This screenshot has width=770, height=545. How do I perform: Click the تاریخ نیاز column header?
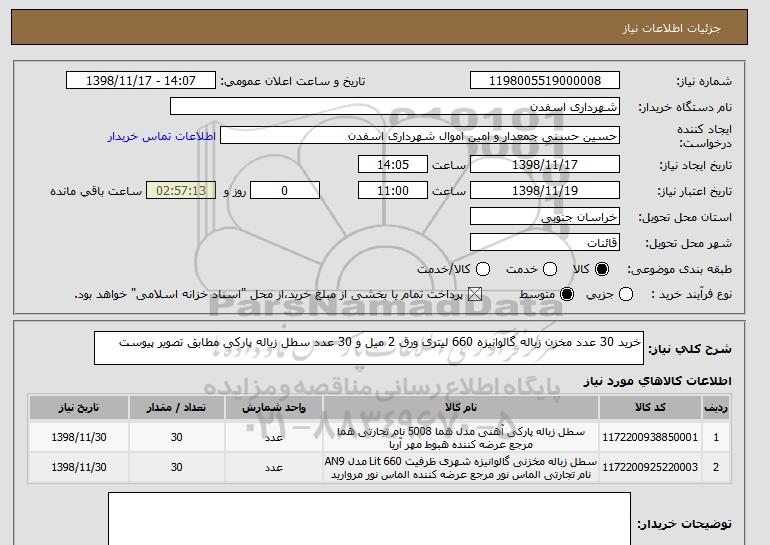point(79,408)
